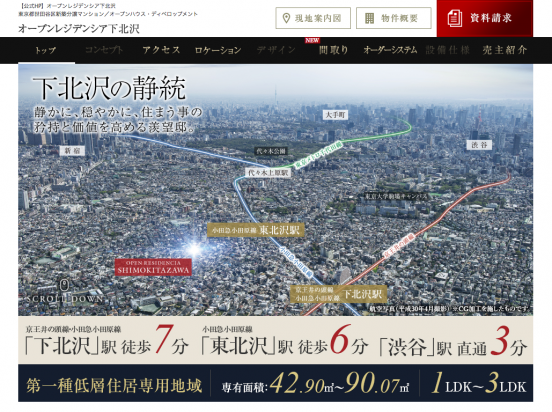Click the 代々木公園 label on aerial photo
This screenshot has height=412, width=552.
[271, 151]
